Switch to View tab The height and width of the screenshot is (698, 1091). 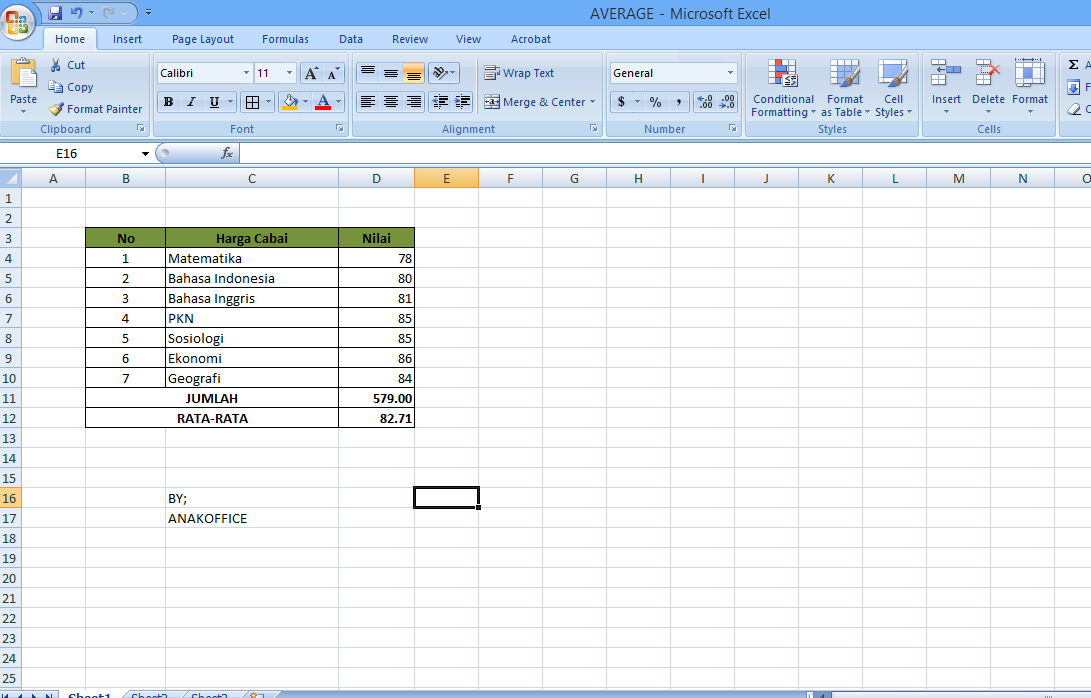[x=468, y=39]
